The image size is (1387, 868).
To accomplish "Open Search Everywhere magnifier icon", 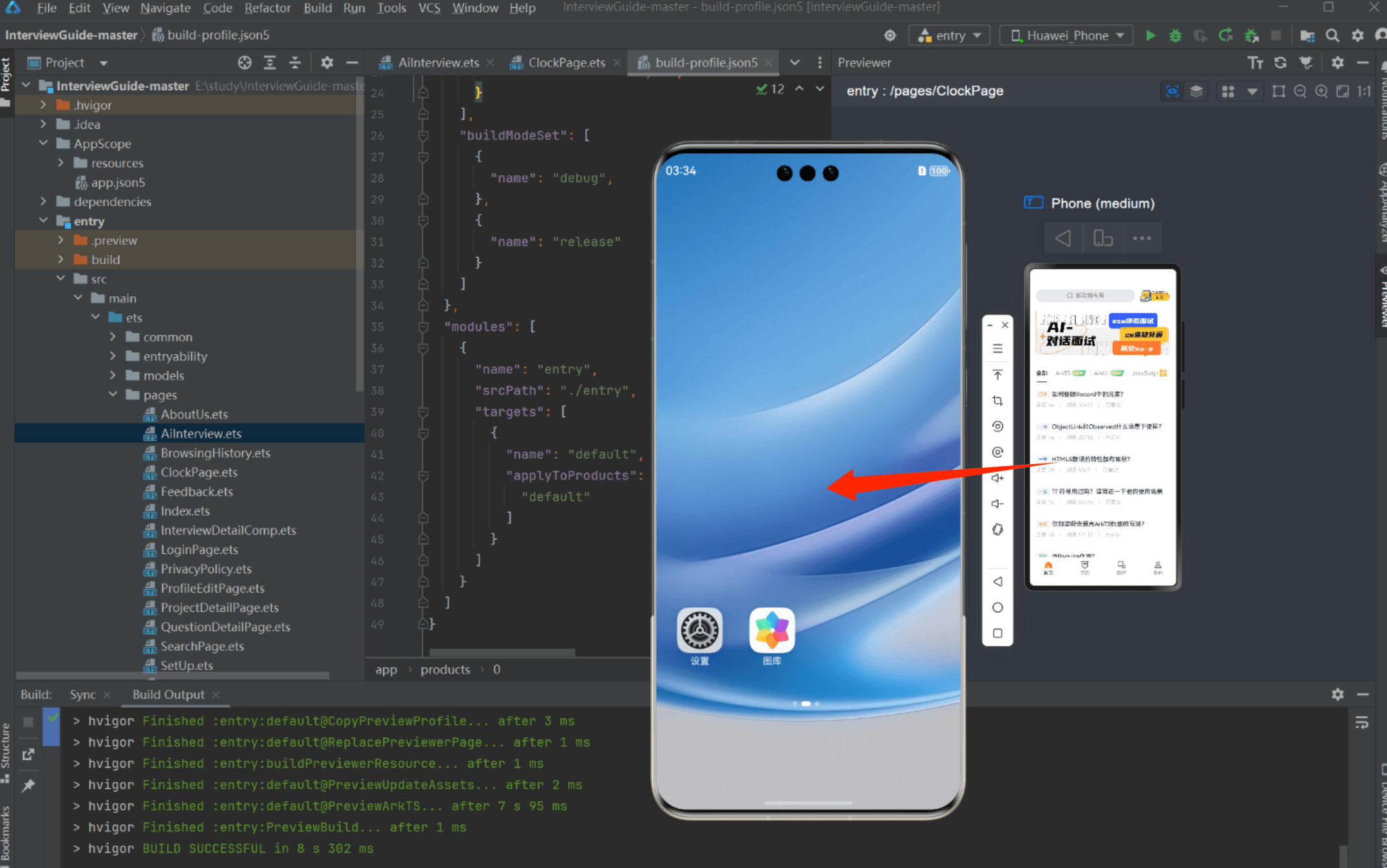I will pos(1332,35).
